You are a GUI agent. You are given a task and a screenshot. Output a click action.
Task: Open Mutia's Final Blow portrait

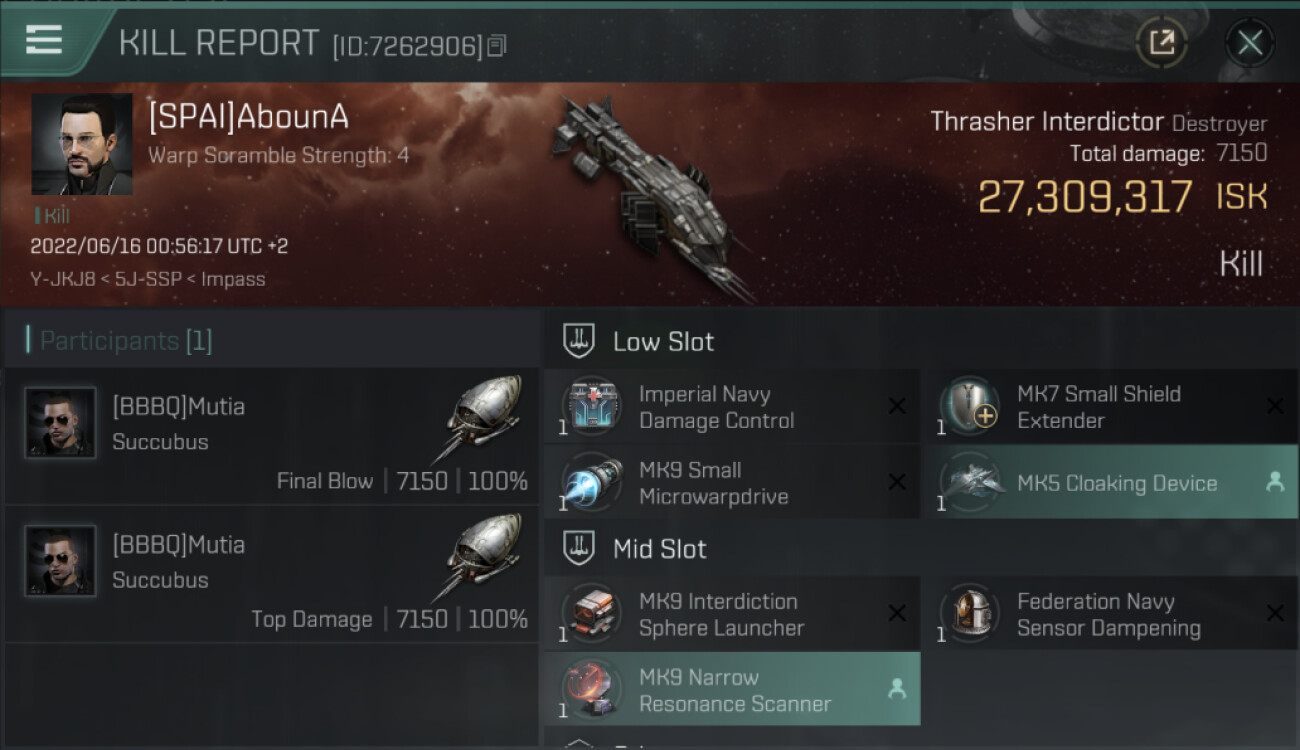(x=61, y=423)
